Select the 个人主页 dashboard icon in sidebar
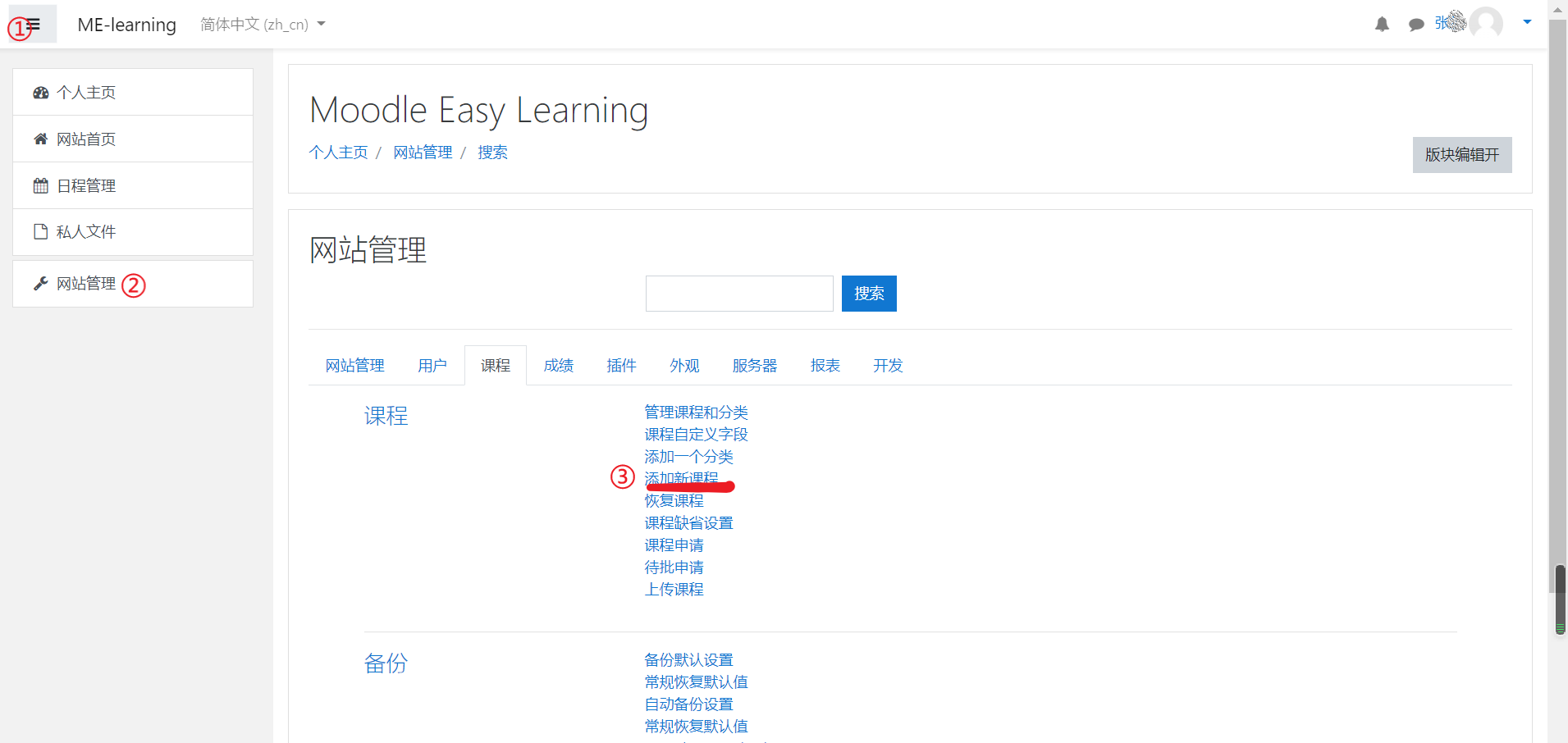 coord(41,92)
